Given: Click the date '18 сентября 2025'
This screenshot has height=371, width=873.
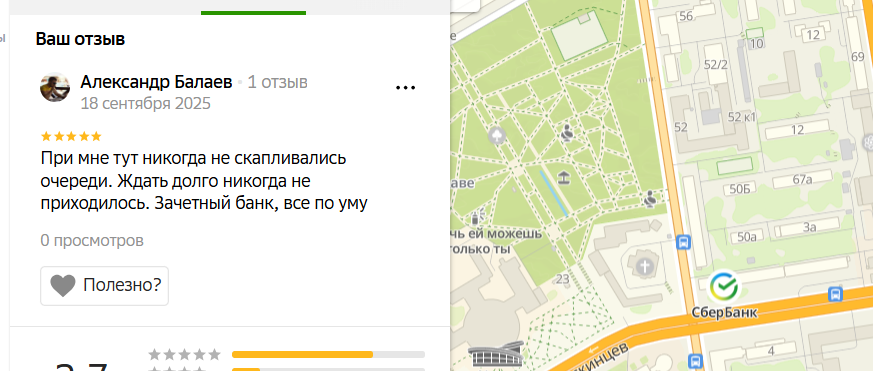Looking at the screenshot, I should (x=145, y=104).
